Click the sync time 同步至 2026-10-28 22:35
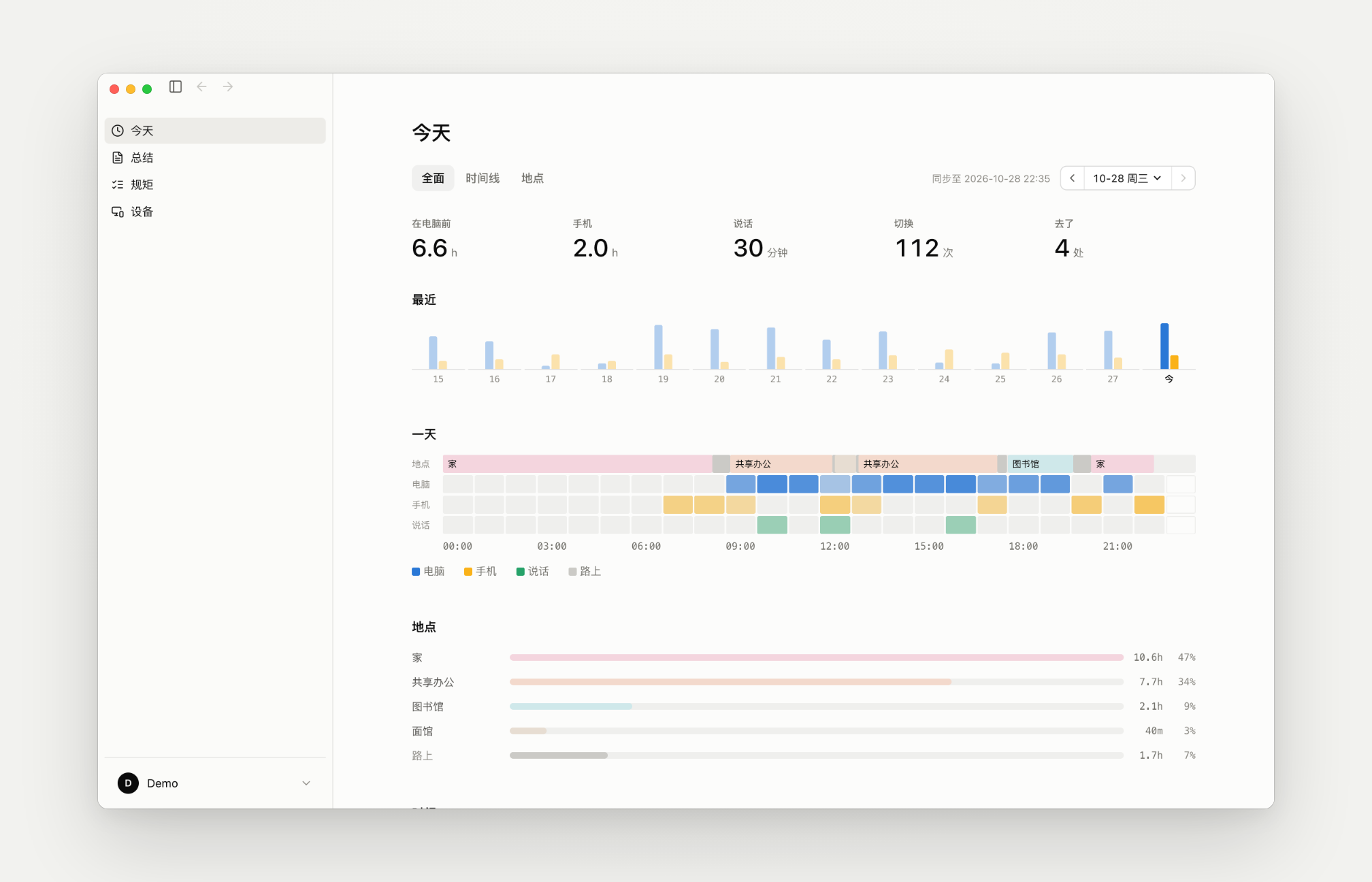 click(x=991, y=178)
